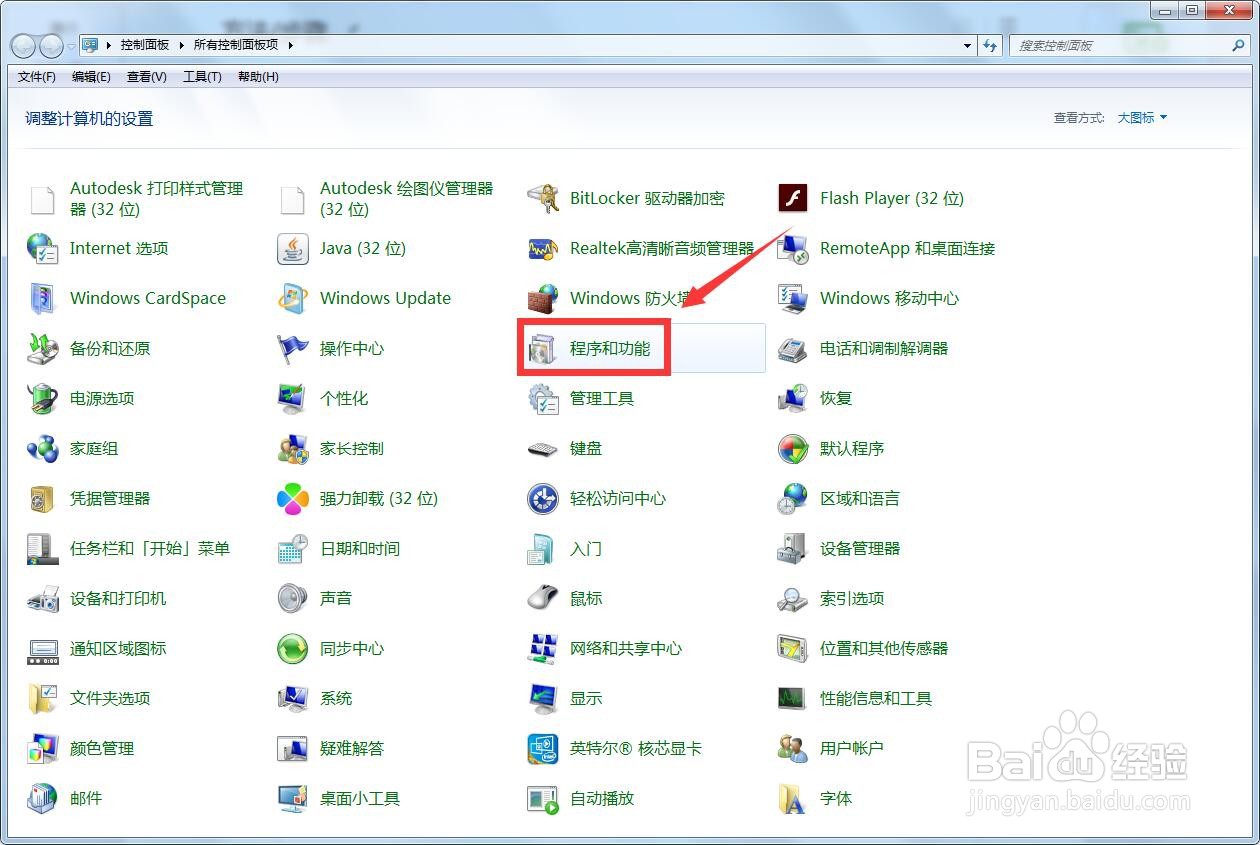
Task: Click the BitLocker 驱动器加密 icon
Action: coord(543,198)
